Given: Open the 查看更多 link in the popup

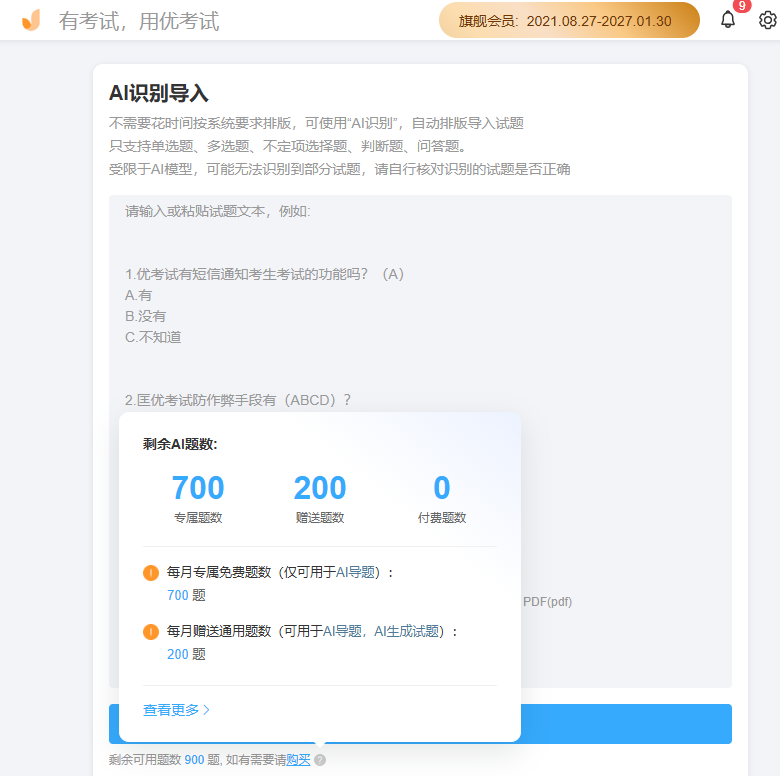Looking at the screenshot, I should point(171,710).
